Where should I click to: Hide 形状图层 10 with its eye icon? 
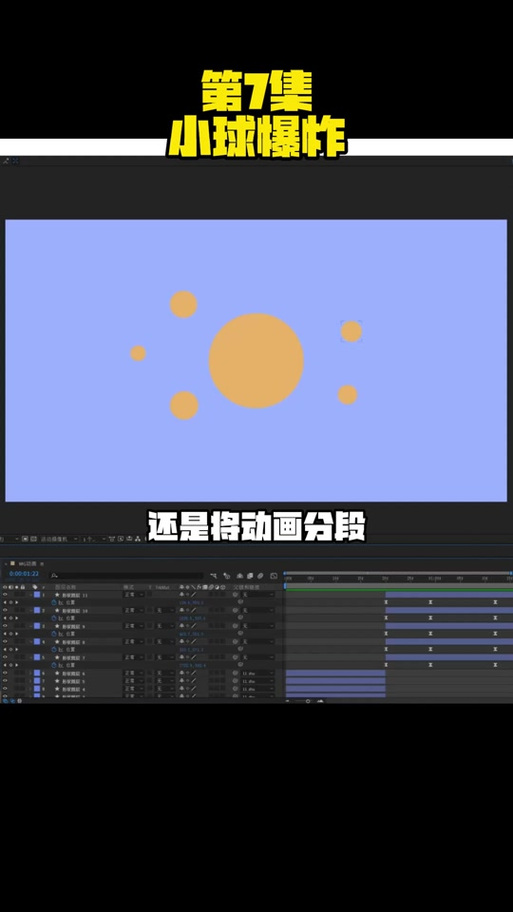(5, 610)
